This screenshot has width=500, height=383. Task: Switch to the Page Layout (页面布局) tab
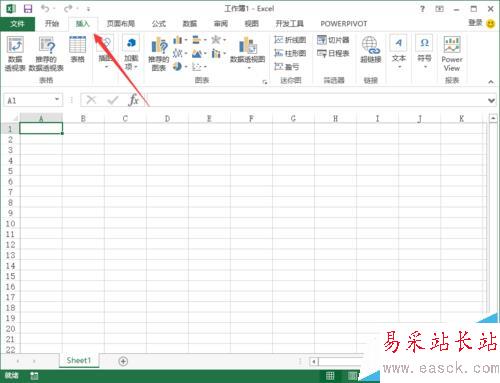click(x=121, y=23)
